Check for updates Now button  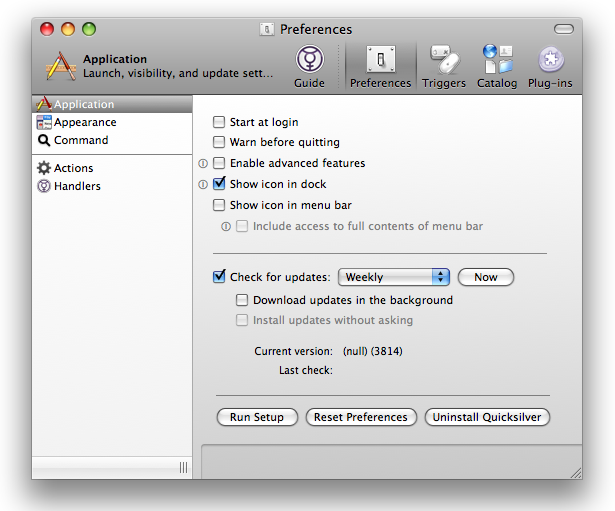click(486, 277)
